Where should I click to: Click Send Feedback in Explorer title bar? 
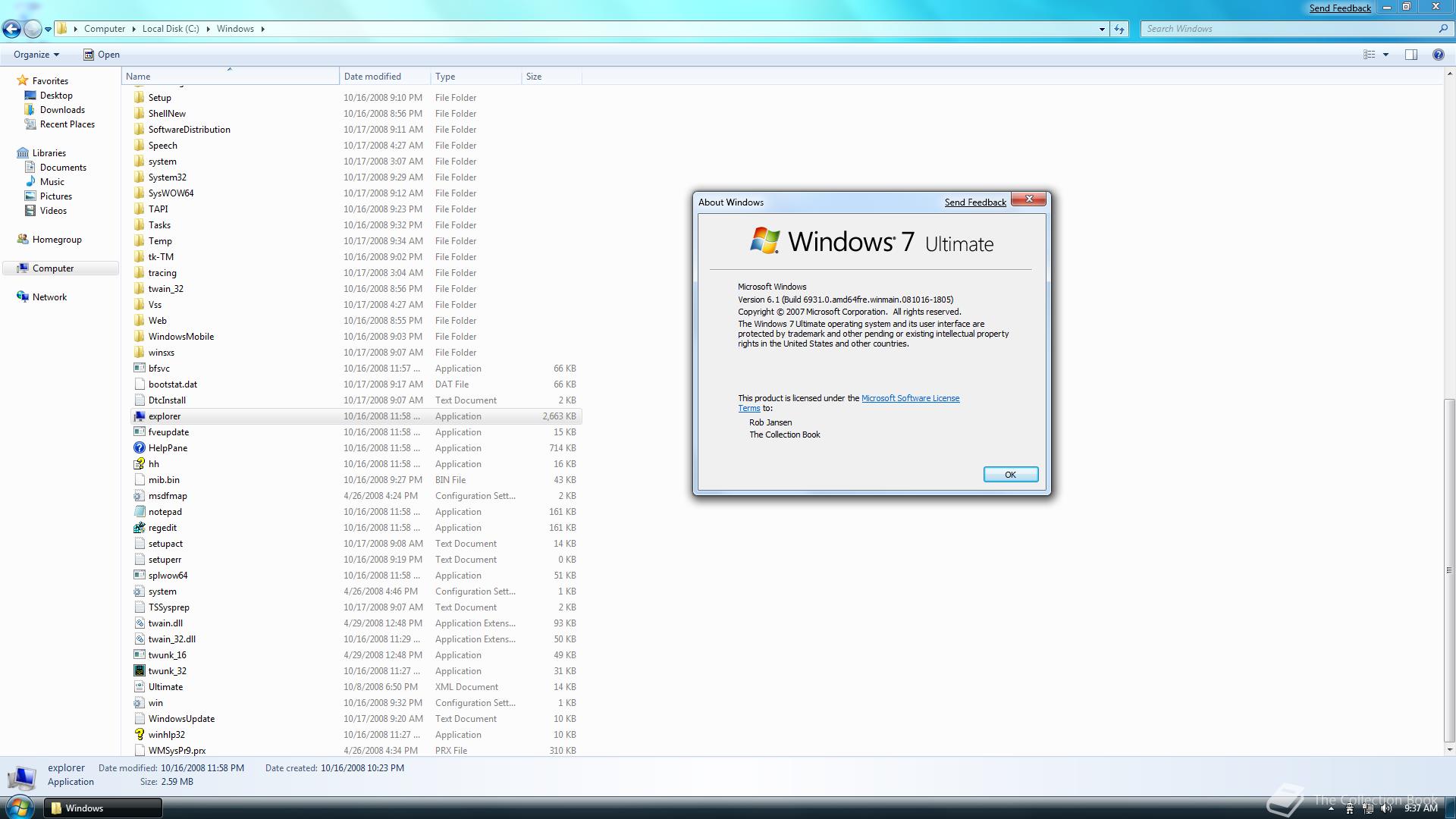(x=1340, y=8)
